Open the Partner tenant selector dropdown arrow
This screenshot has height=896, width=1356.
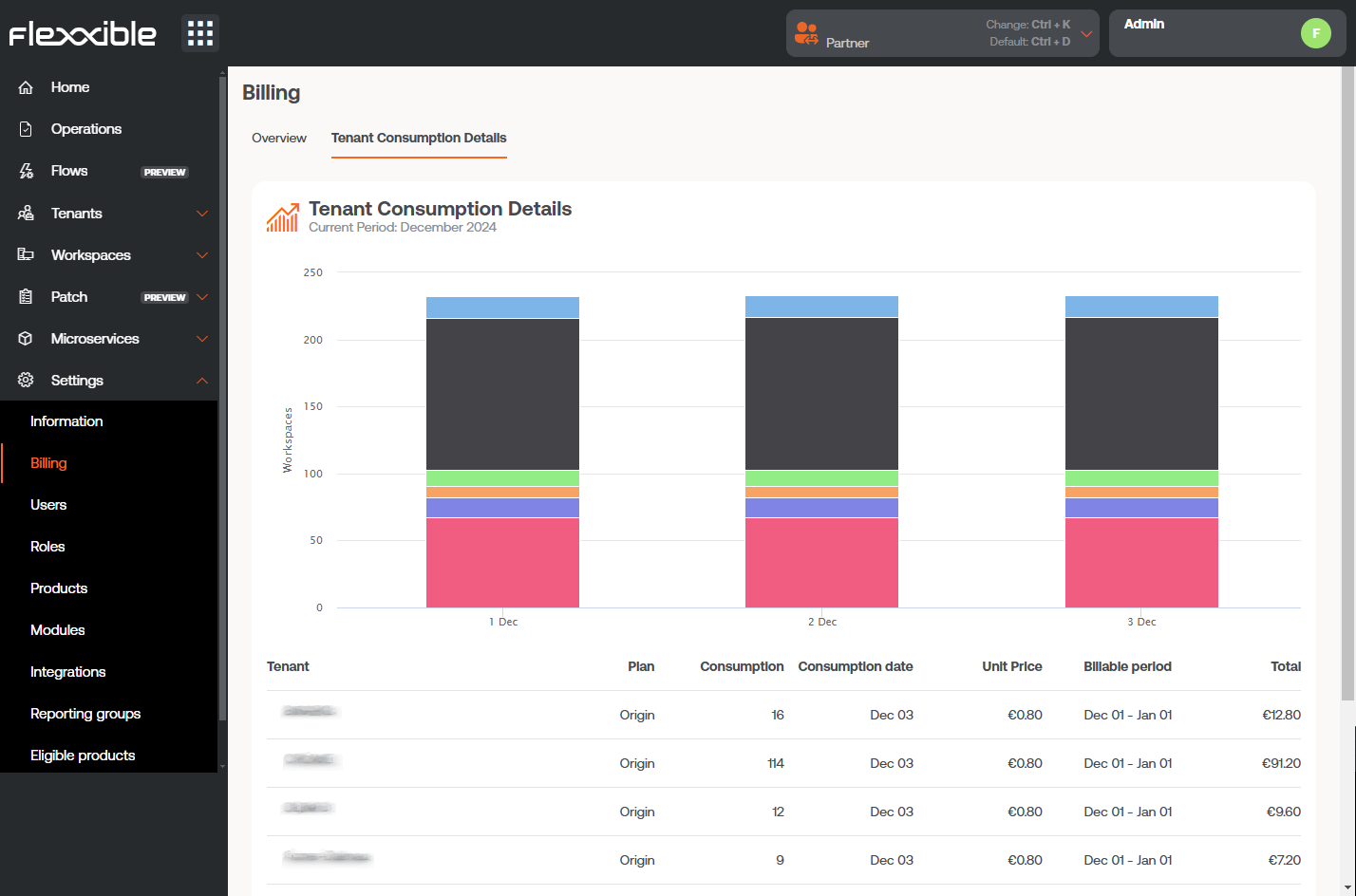[x=1087, y=34]
